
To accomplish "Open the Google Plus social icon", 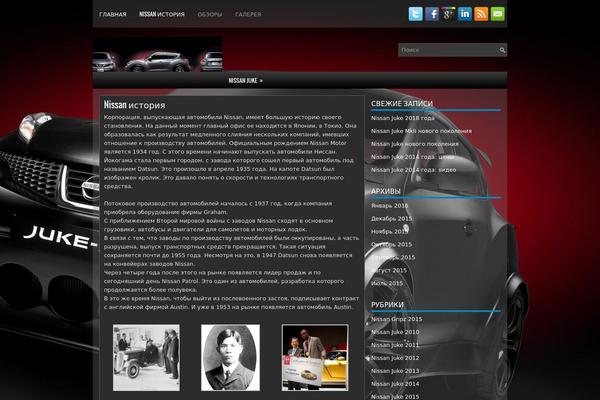I will (448, 14).
